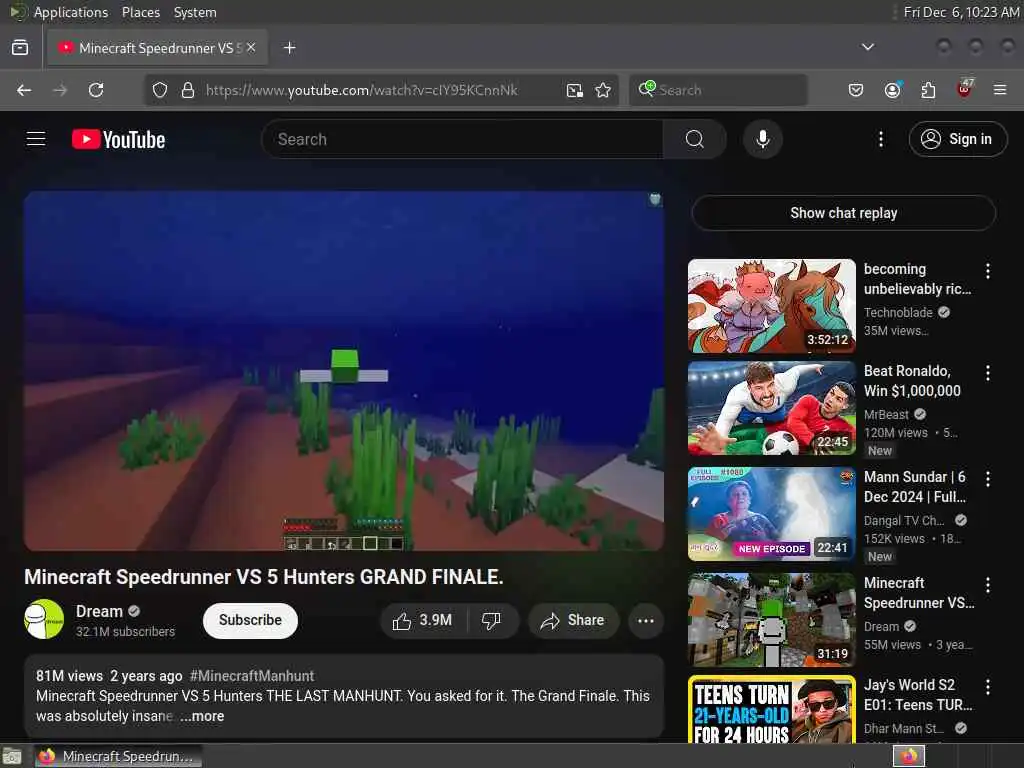The width and height of the screenshot is (1024, 768).
Task: Show chat replay
Action: tap(843, 213)
